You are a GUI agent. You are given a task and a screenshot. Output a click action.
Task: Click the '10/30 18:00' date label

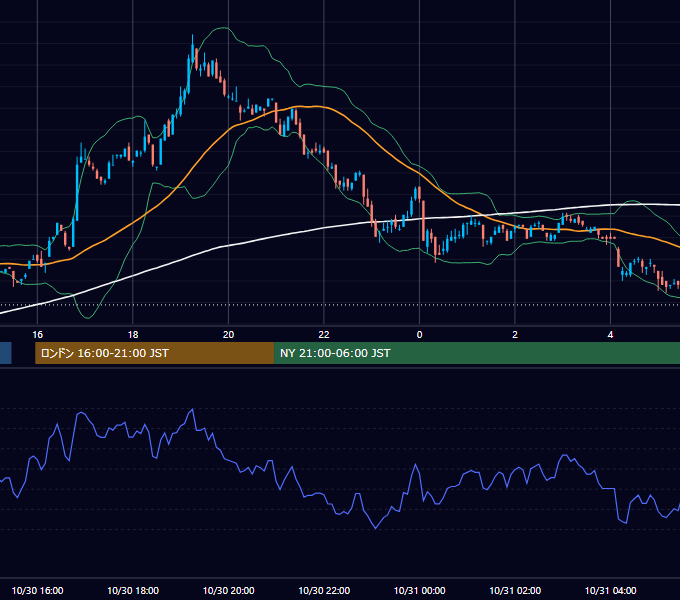(x=133, y=590)
